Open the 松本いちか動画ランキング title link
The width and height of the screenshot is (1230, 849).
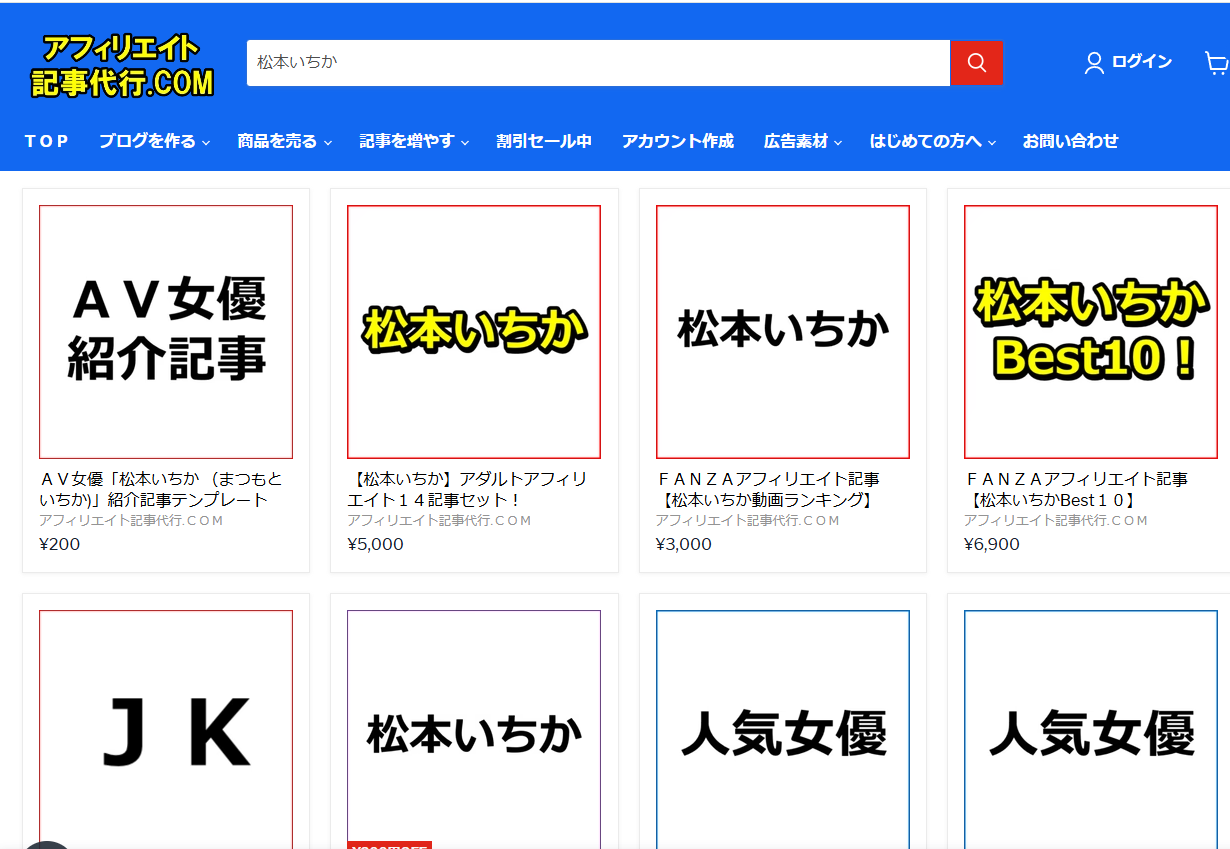click(768, 489)
